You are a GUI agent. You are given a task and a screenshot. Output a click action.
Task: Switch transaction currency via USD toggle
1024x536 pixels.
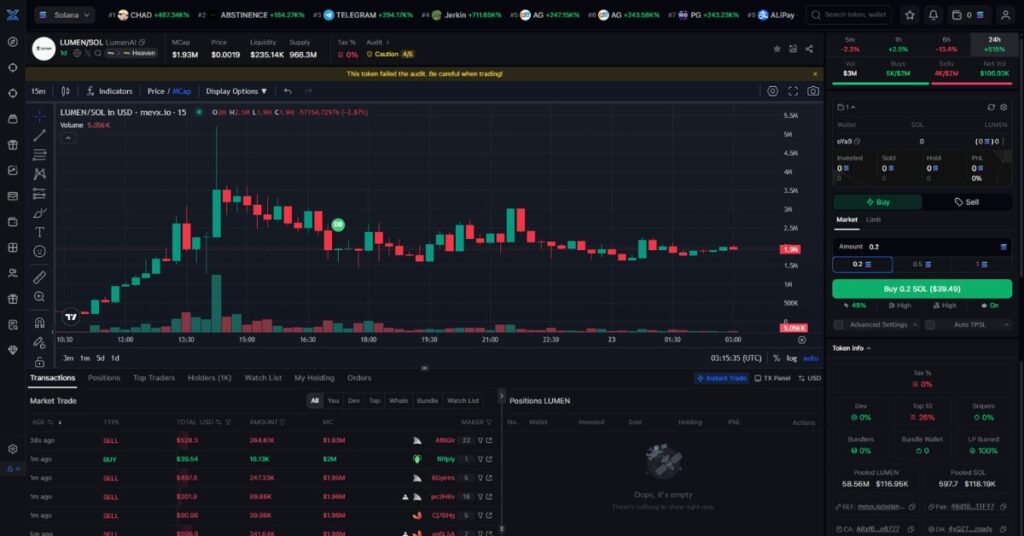810,378
